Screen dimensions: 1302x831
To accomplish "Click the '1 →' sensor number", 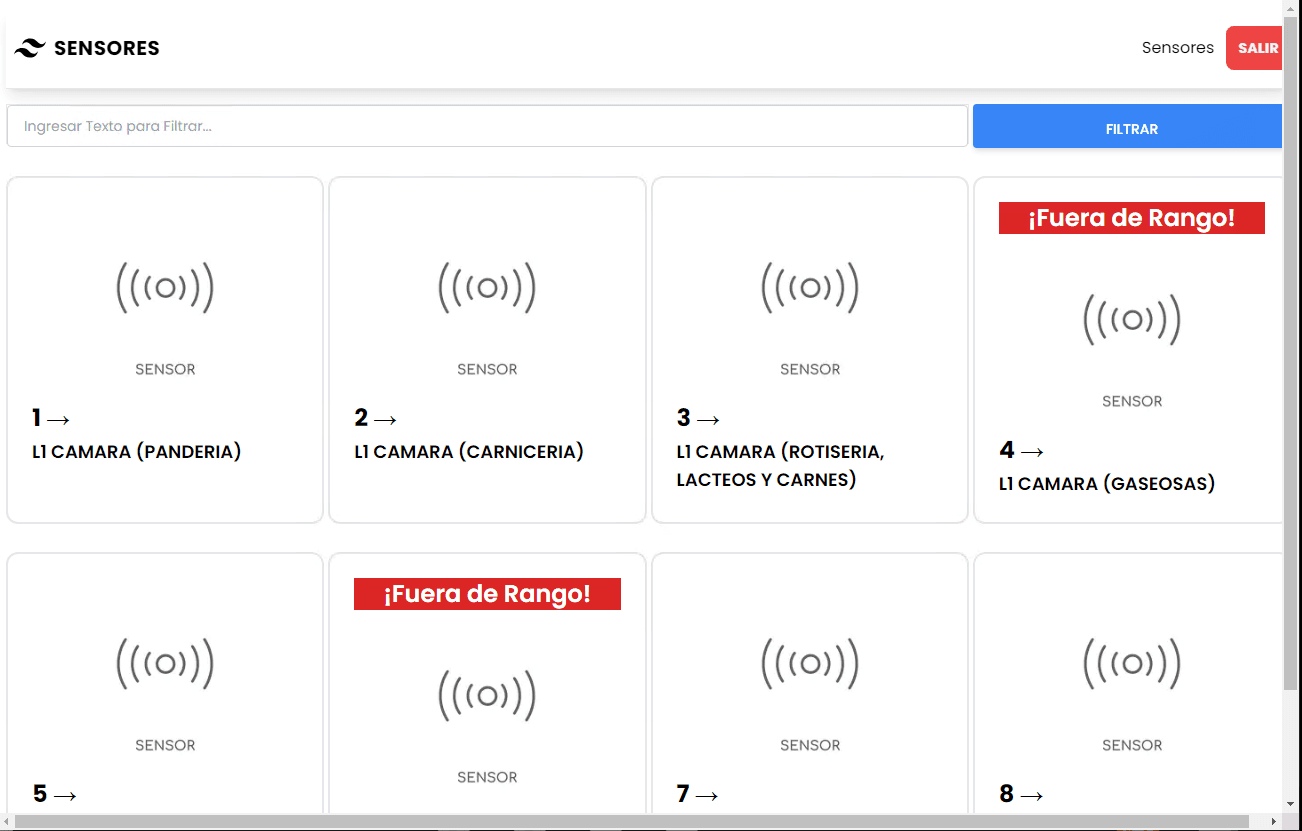I will (51, 418).
